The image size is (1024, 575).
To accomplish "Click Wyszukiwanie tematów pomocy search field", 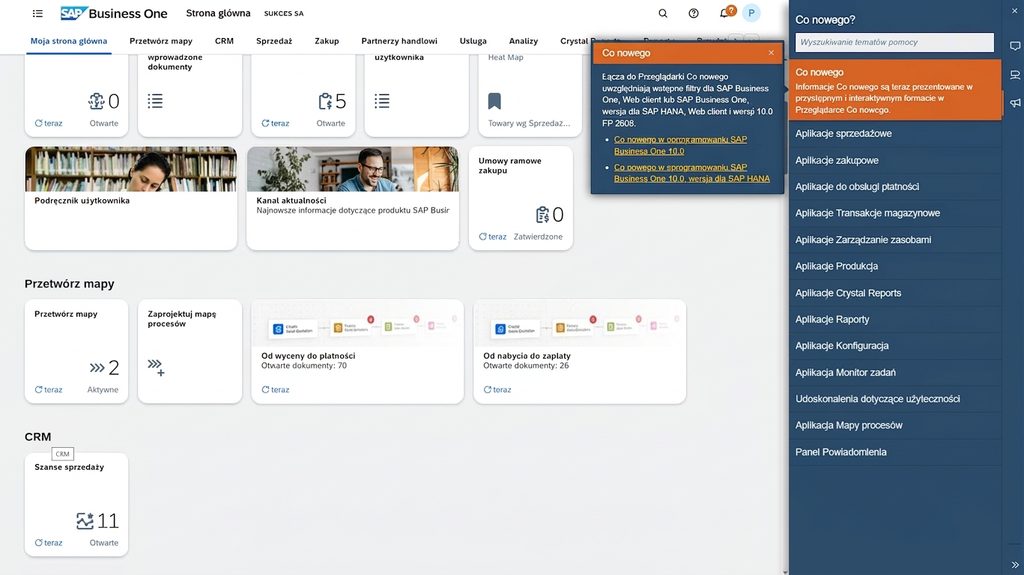I will point(894,42).
